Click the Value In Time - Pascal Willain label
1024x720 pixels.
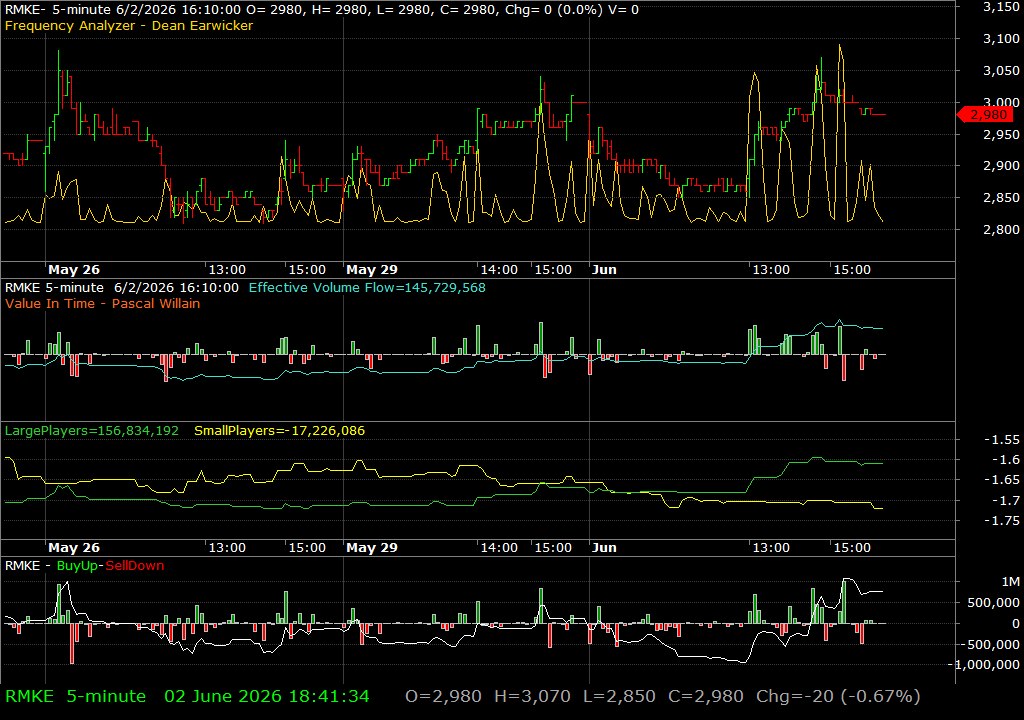point(103,303)
